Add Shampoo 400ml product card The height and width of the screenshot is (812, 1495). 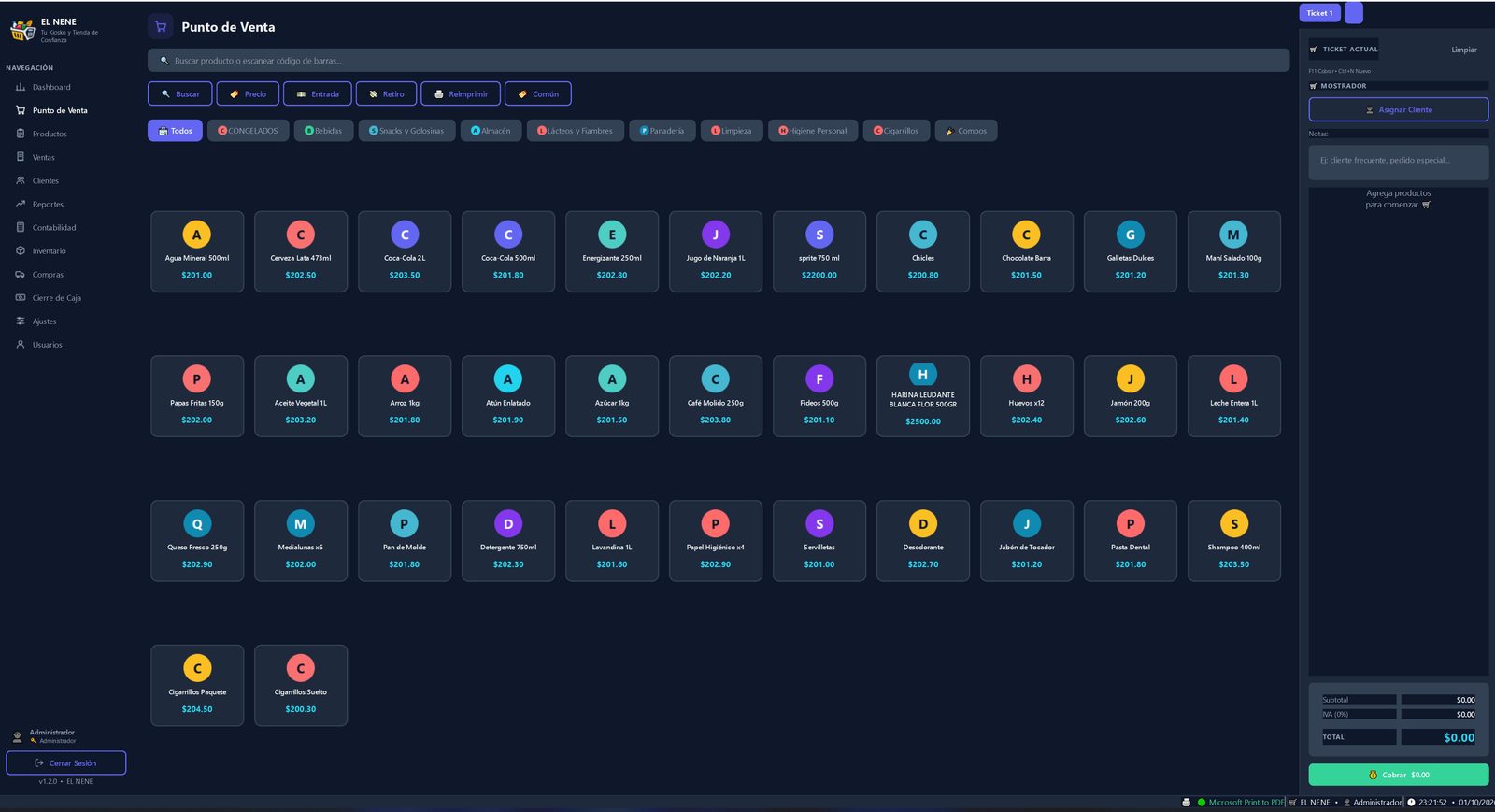coord(1234,541)
